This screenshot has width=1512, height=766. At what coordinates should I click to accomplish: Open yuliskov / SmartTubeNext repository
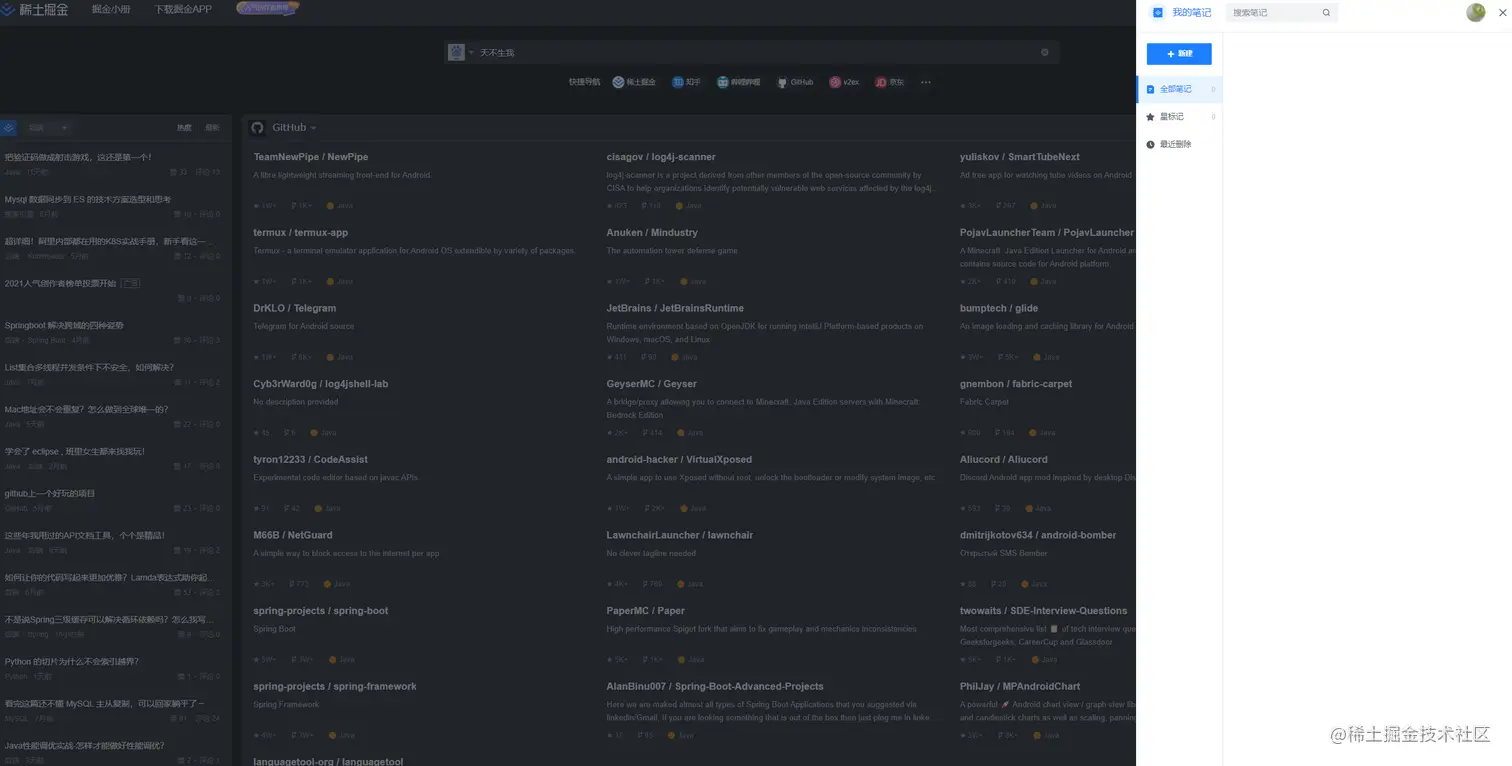coord(1020,157)
